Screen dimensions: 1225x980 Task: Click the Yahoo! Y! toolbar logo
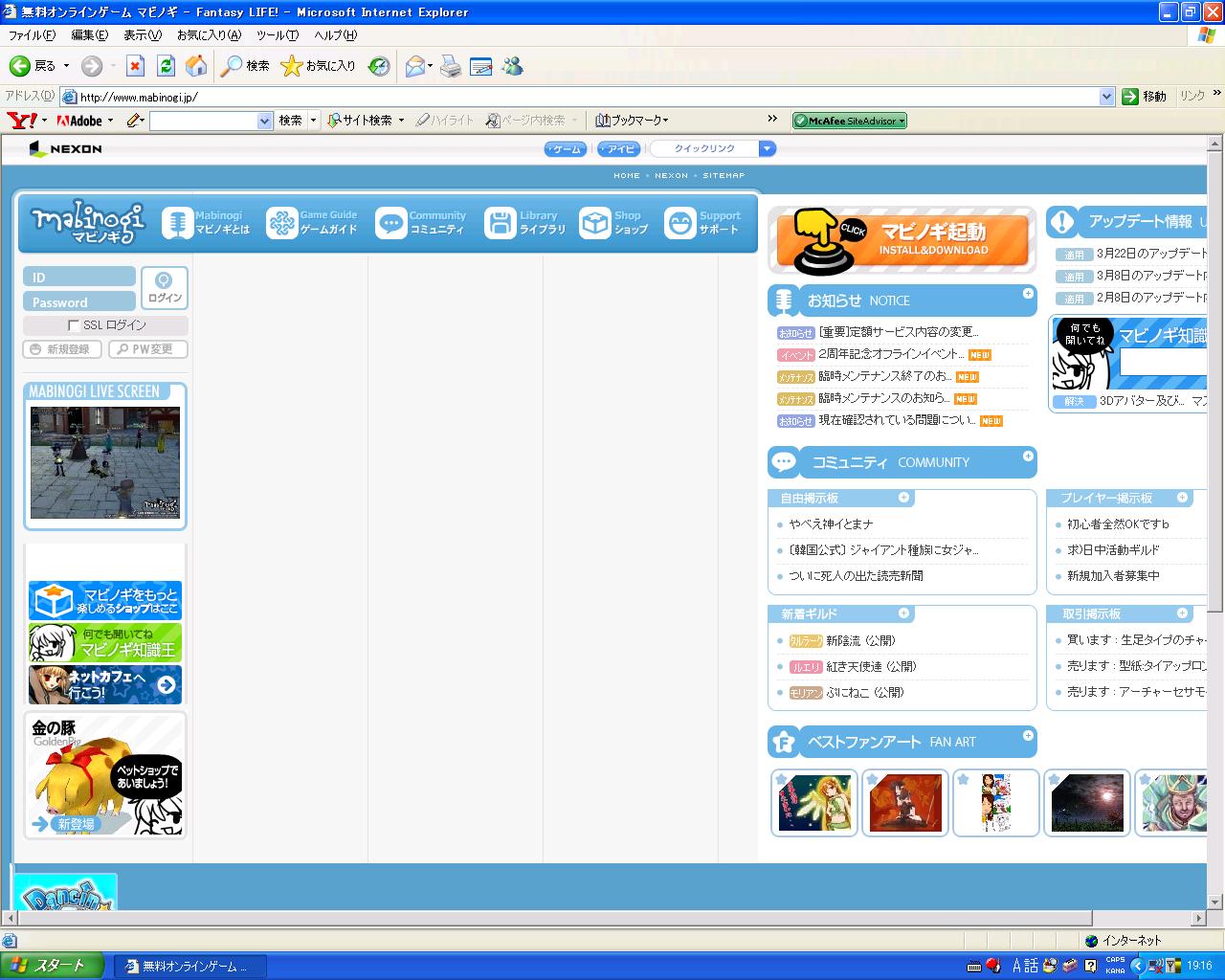pyautogui.click(x=22, y=121)
